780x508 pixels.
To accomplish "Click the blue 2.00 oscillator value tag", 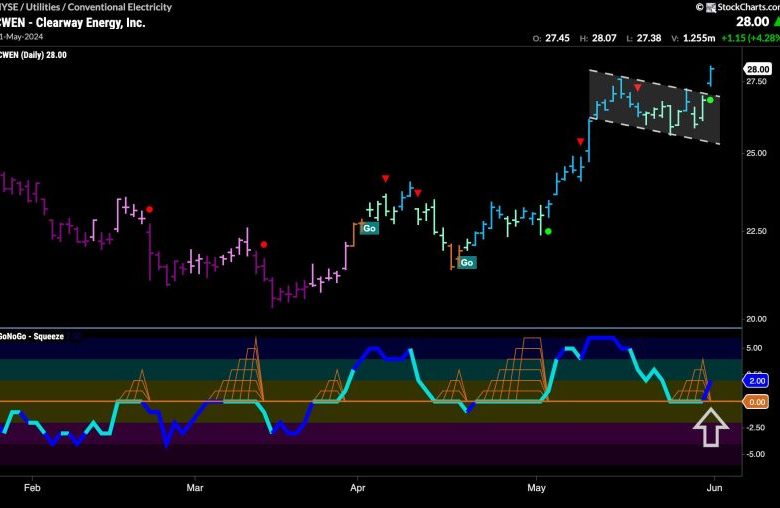I will (756, 381).
